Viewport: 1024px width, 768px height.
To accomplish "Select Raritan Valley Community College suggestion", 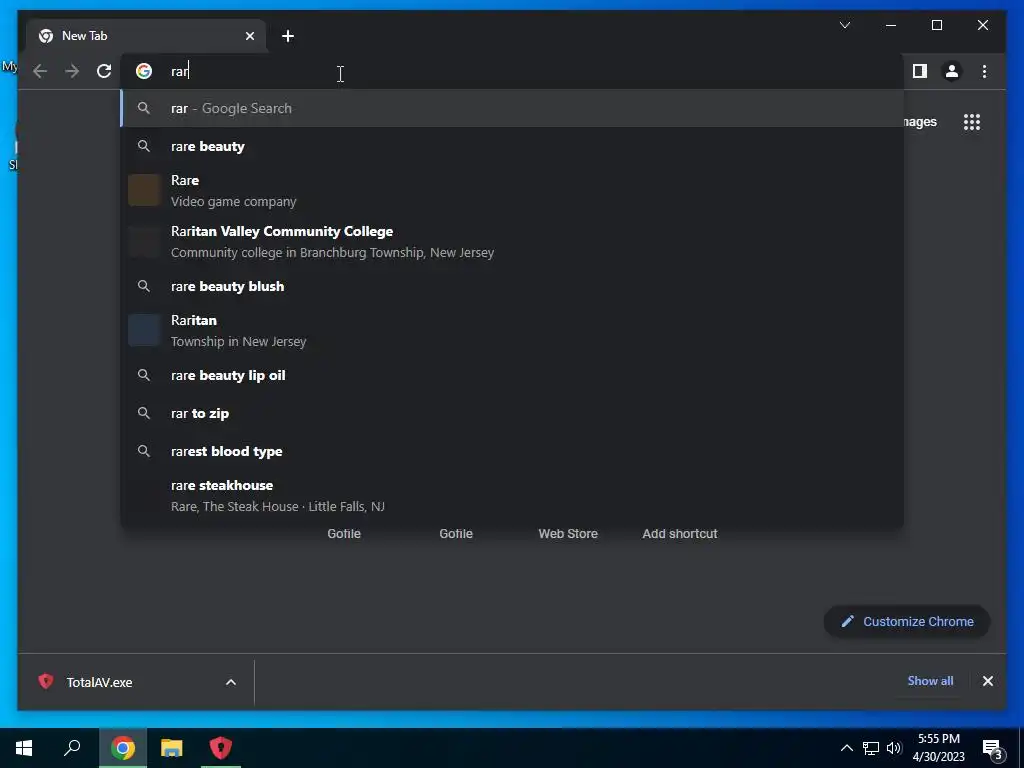I will click(512, 242).
